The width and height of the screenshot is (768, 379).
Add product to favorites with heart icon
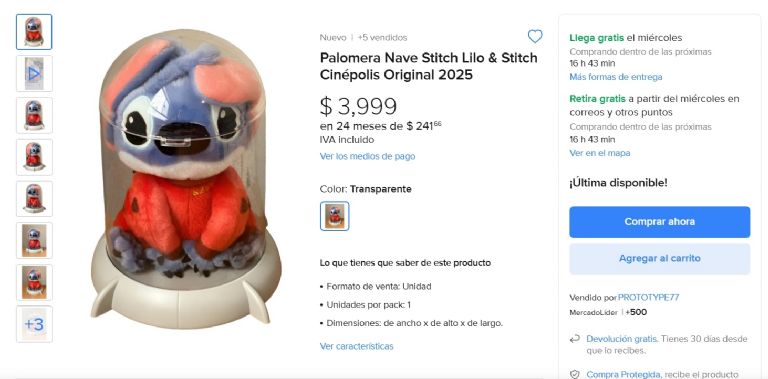pos(535,36)
